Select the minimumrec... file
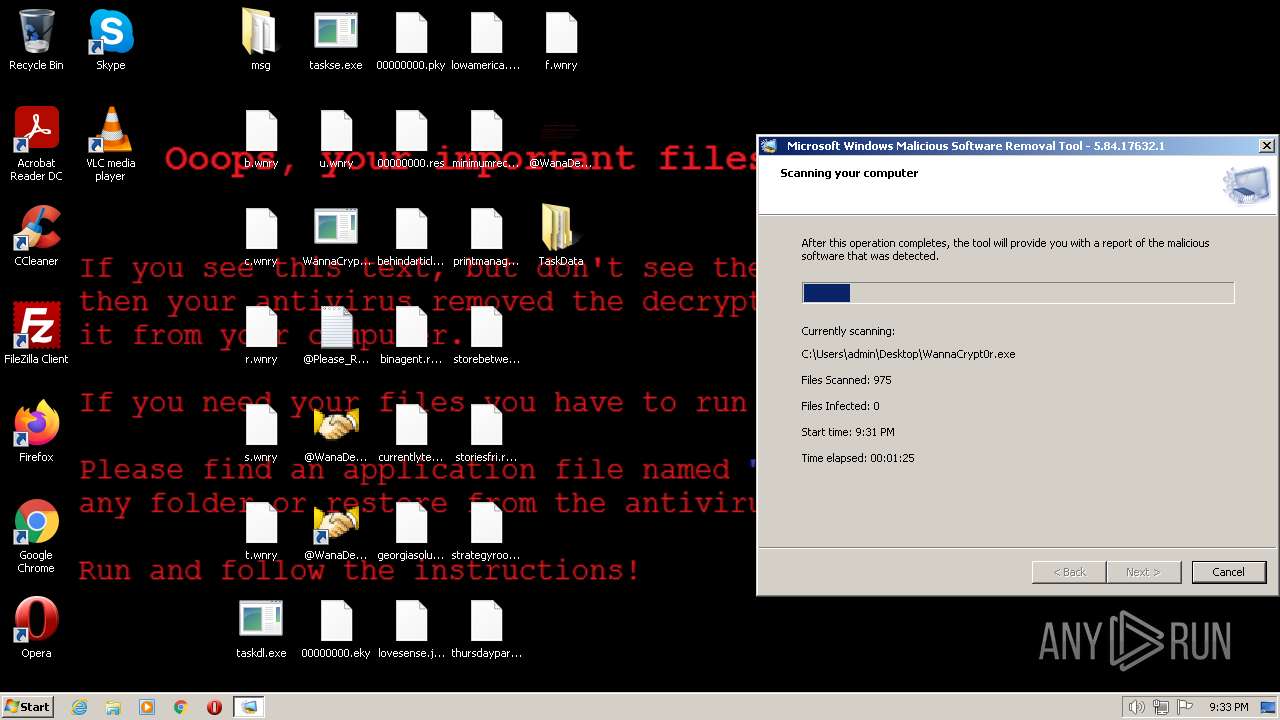 tap(486, 138)
